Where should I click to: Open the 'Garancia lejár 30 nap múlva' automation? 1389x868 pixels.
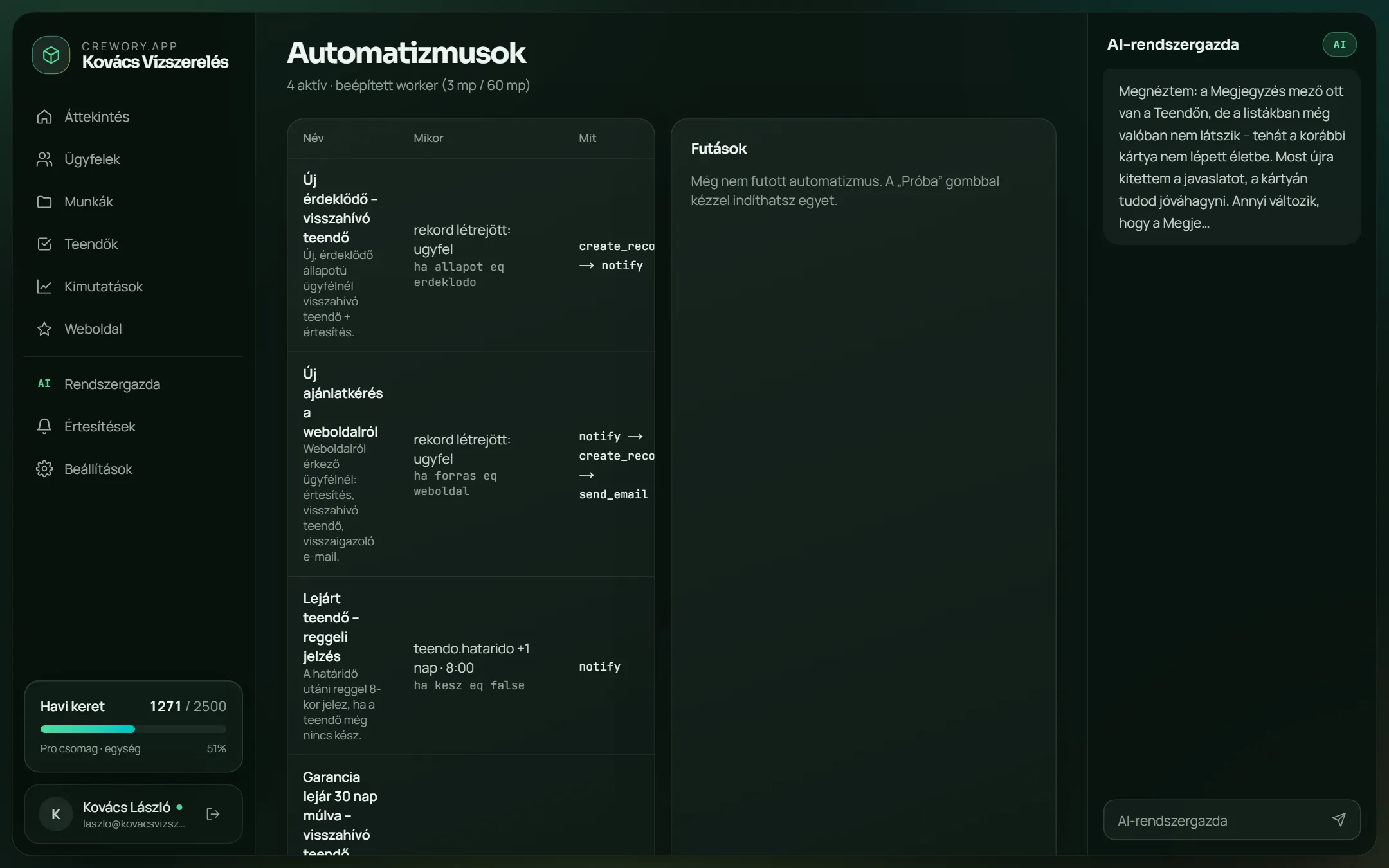click(471, 806)
